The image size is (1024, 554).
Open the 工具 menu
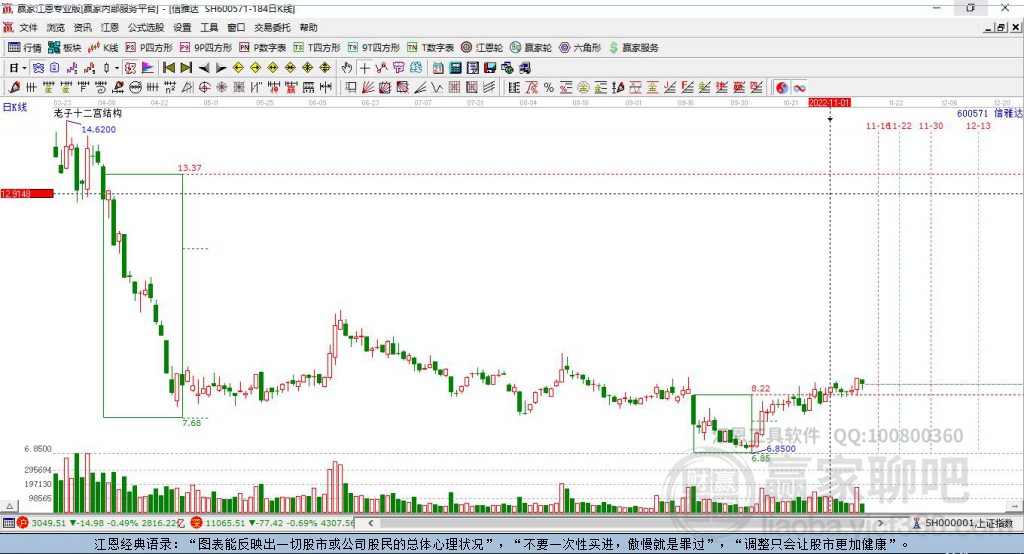point(209,27)
